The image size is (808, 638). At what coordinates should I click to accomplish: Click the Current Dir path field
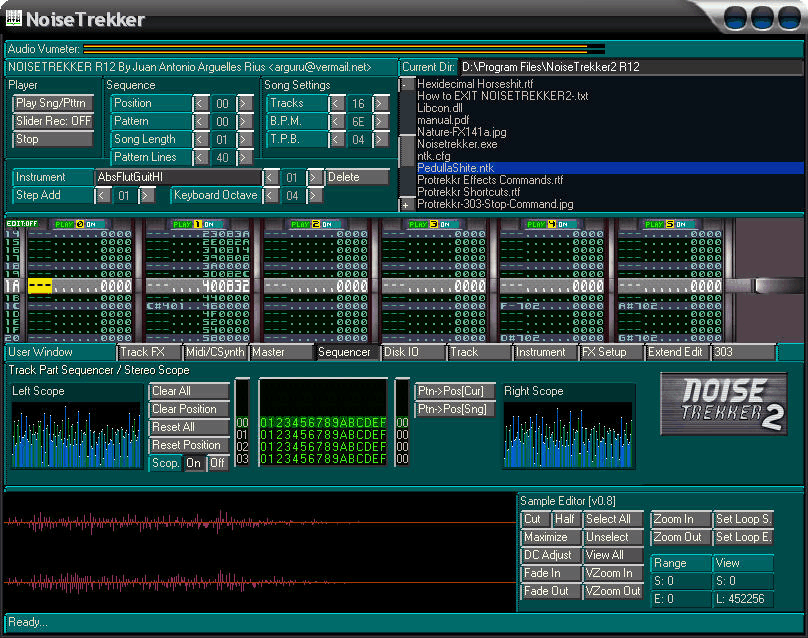pos(631,67)
